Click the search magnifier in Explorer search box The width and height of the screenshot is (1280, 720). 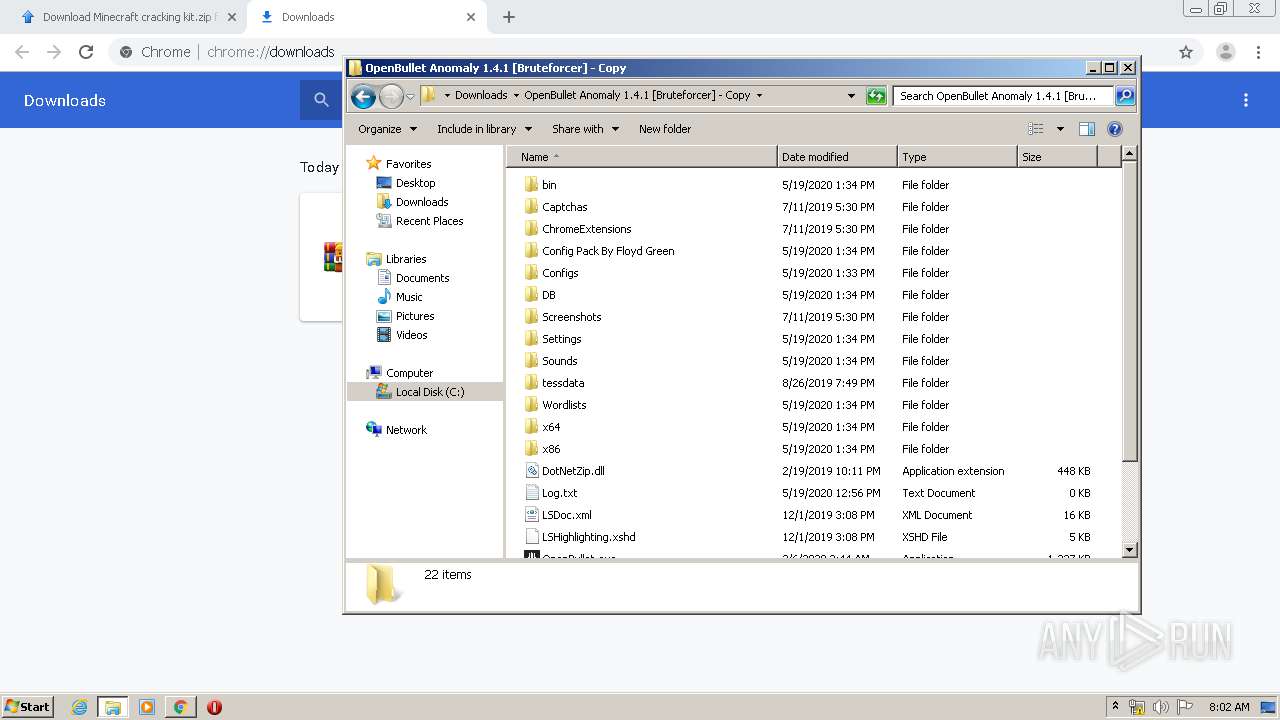click(1124, 96)
